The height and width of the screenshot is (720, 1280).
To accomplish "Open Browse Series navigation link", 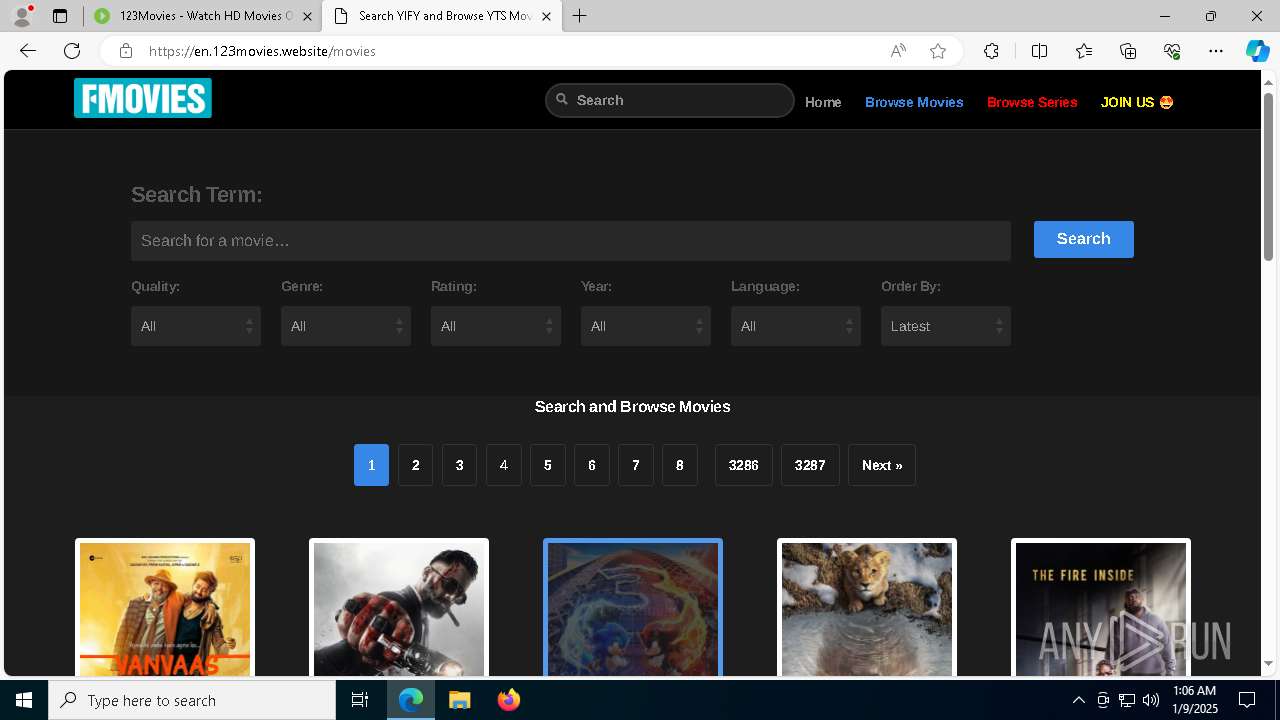I will [1032, 102].
